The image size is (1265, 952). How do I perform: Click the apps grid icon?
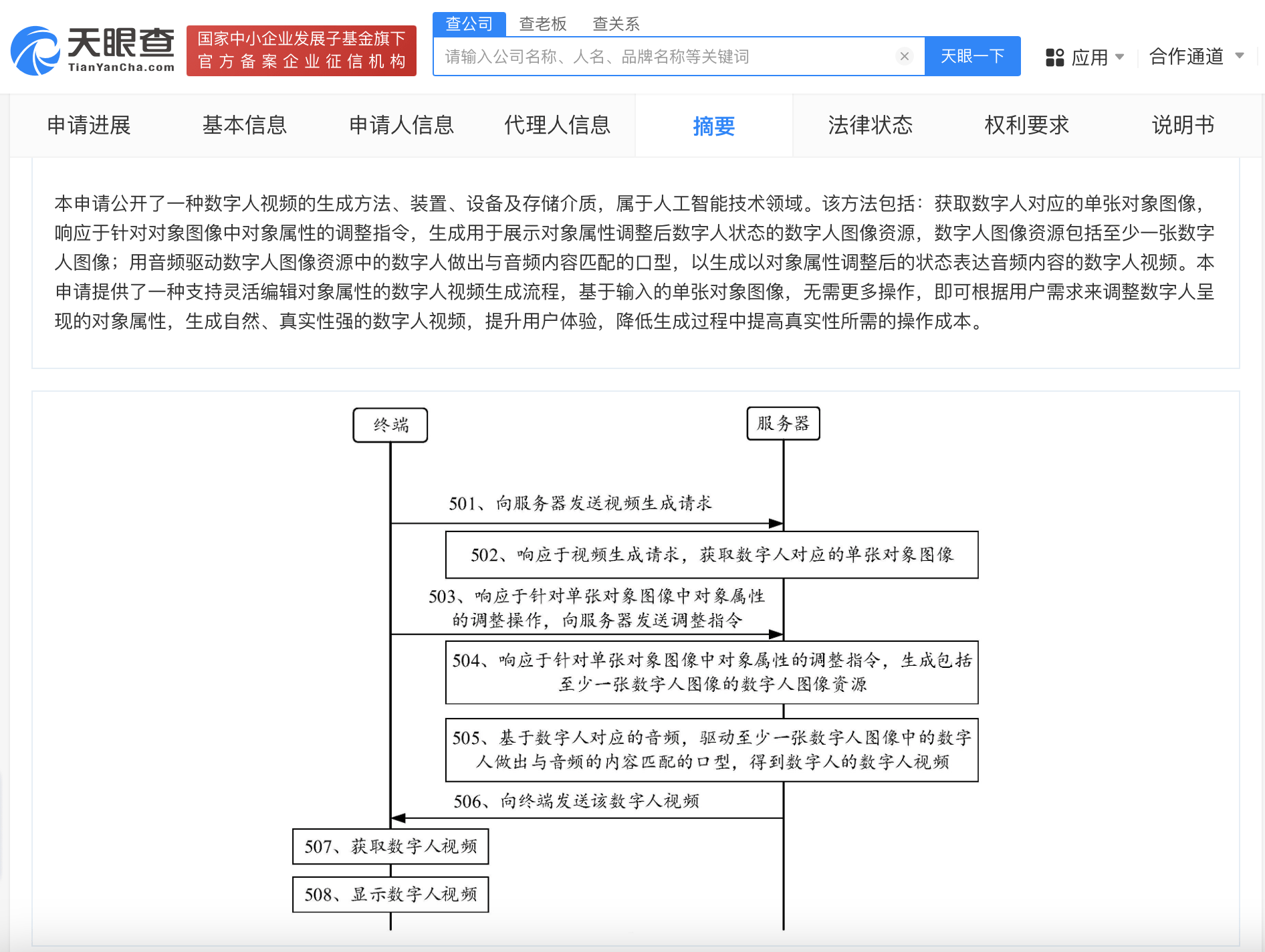1054,57
